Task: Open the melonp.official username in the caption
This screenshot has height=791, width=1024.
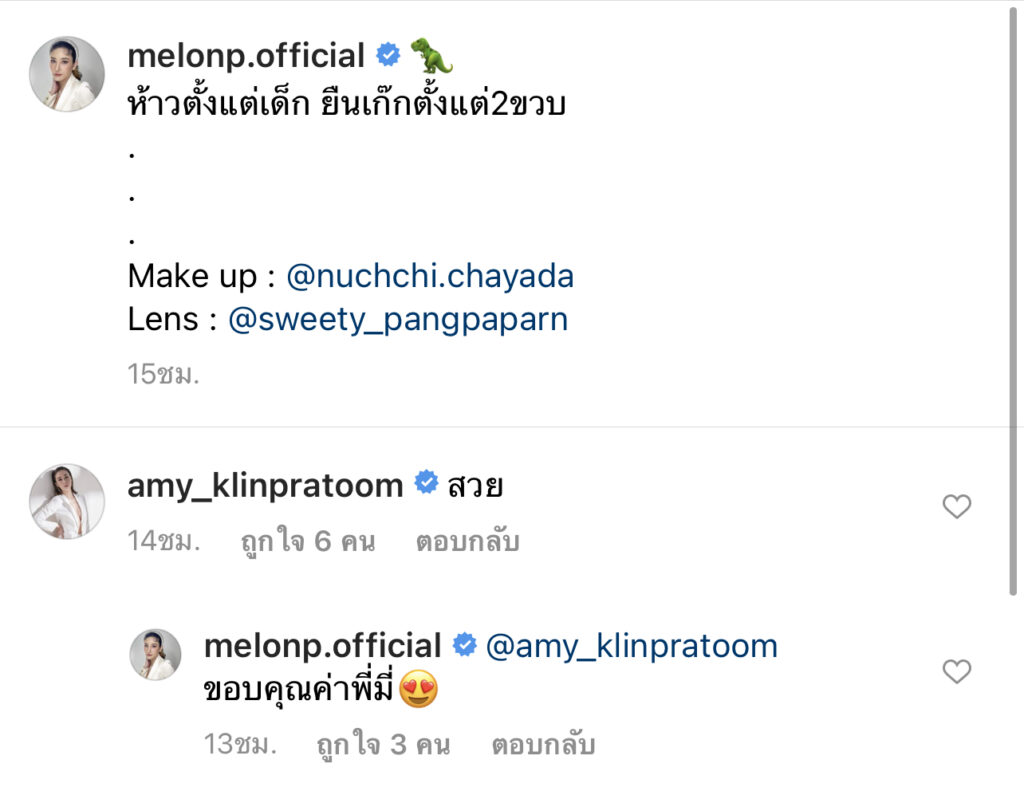Action: coord(246,56)
